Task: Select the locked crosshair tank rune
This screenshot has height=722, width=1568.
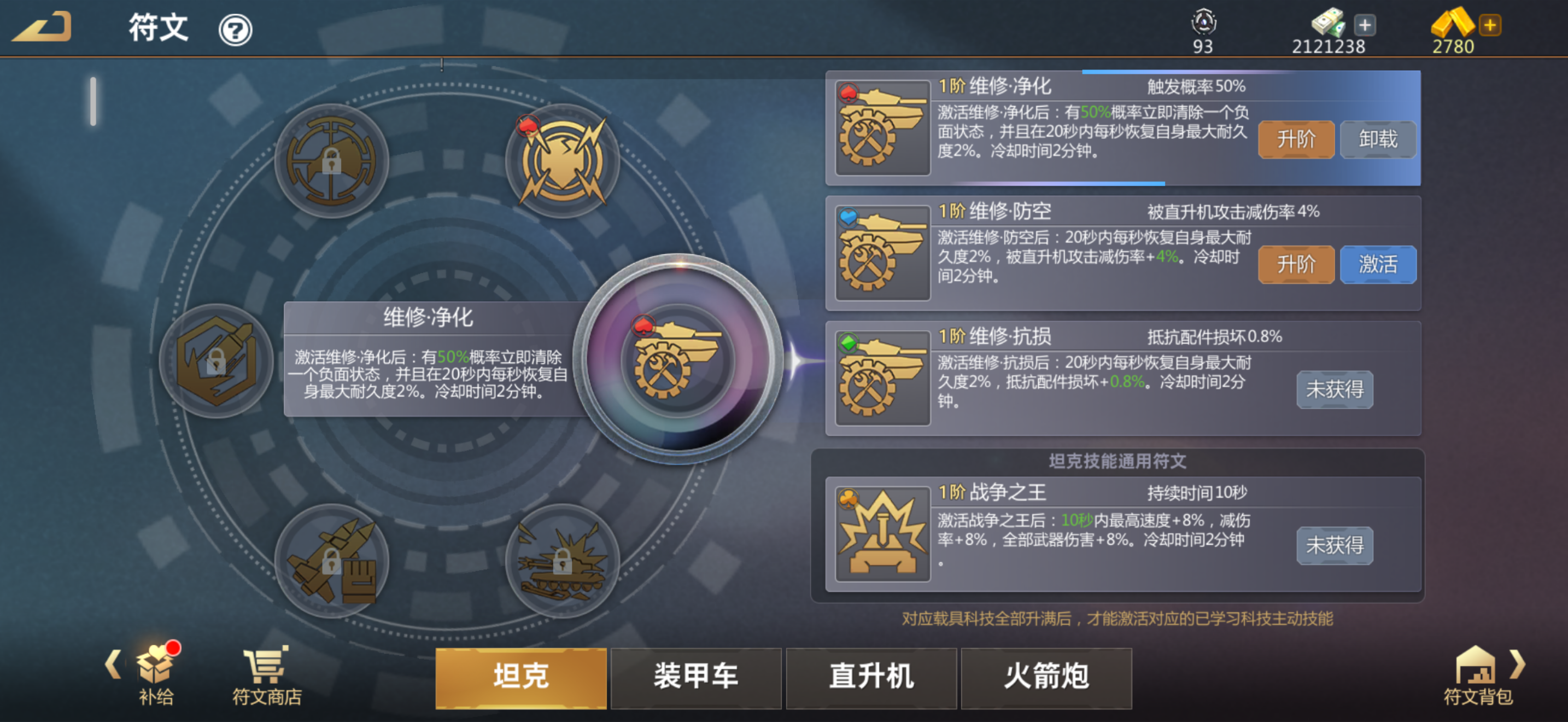Action: click(x=332, y=161)
